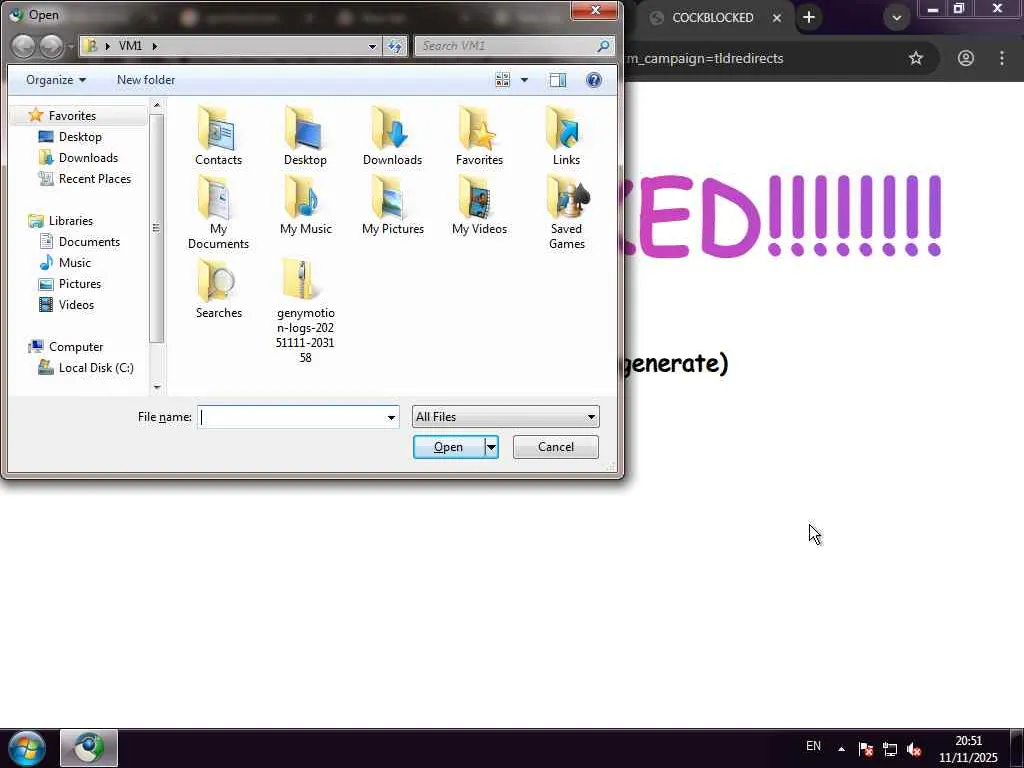This screenshot has height=768, width=1024.
Task: Select Desktop in the navigation pane
Action: point(80,136)
